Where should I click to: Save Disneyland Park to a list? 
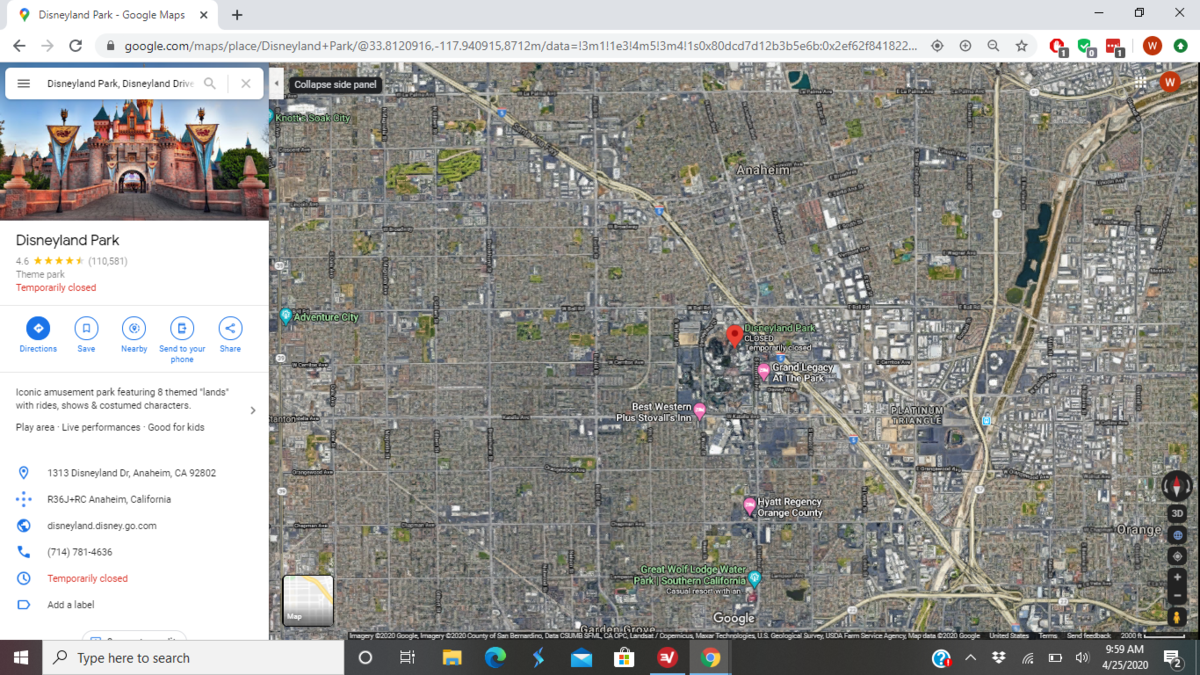86,328
